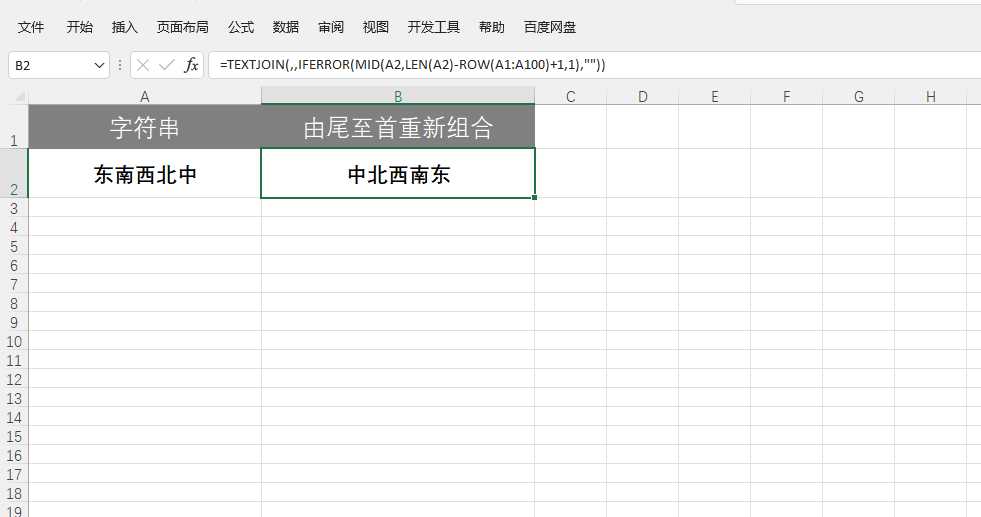Select row 2 header

[x=14, y=173]
